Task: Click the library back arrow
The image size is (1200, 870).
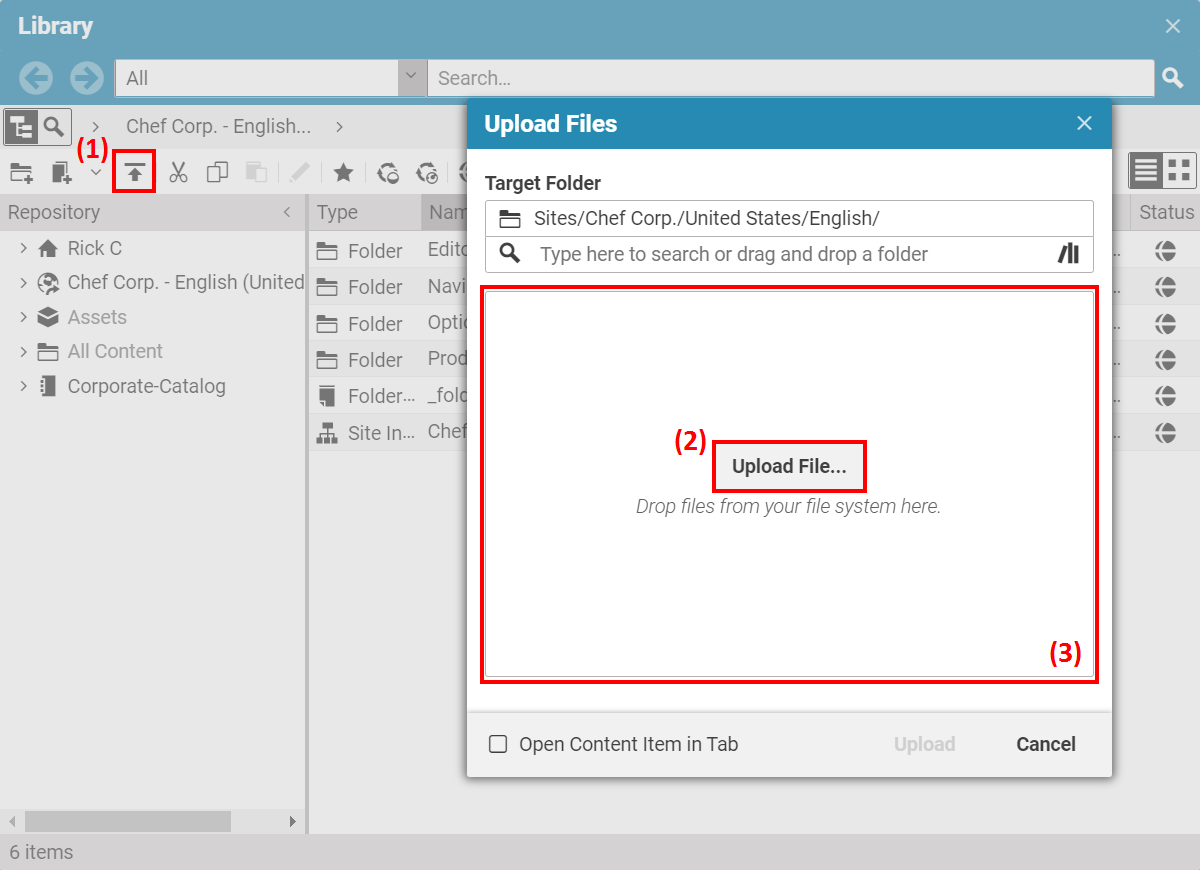Action: 36,78
